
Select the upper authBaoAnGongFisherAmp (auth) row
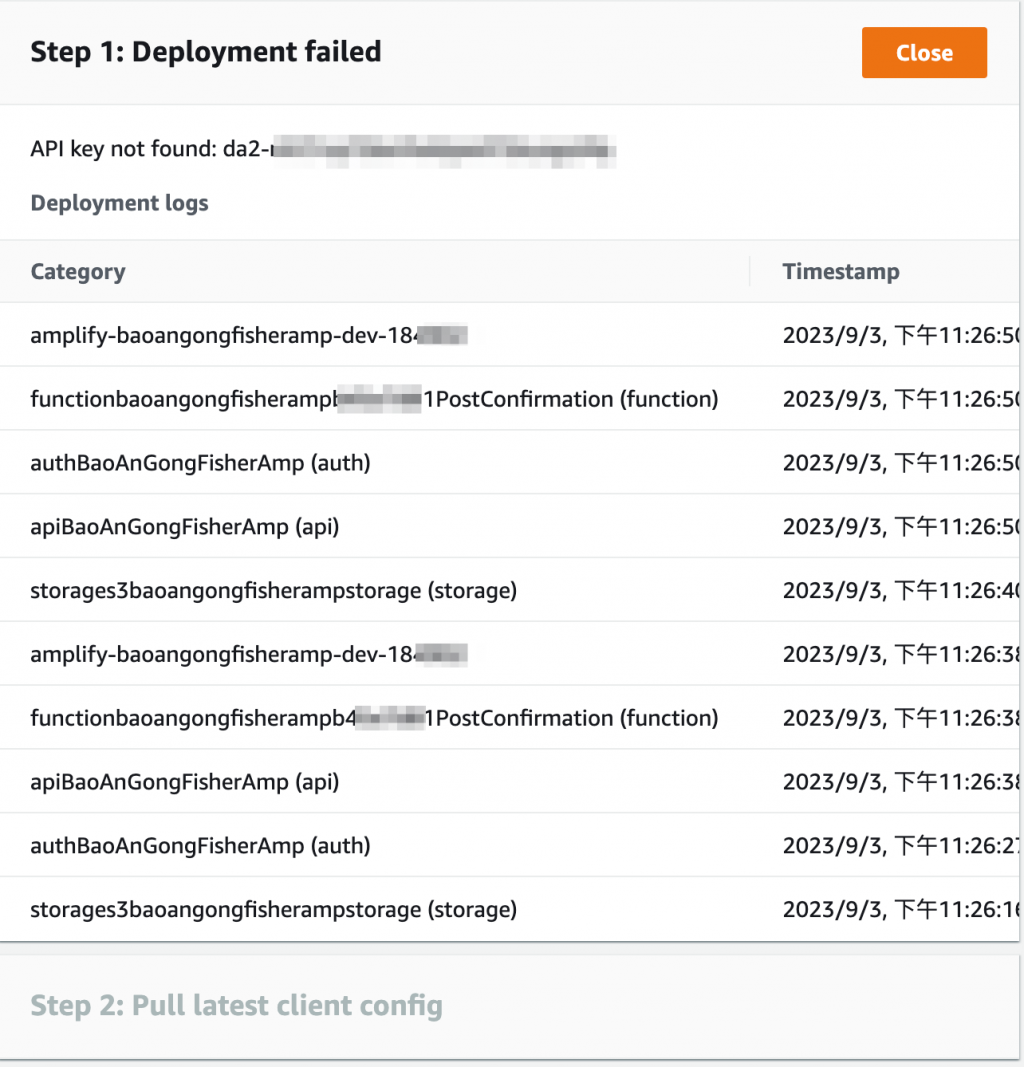click(200, 463)
